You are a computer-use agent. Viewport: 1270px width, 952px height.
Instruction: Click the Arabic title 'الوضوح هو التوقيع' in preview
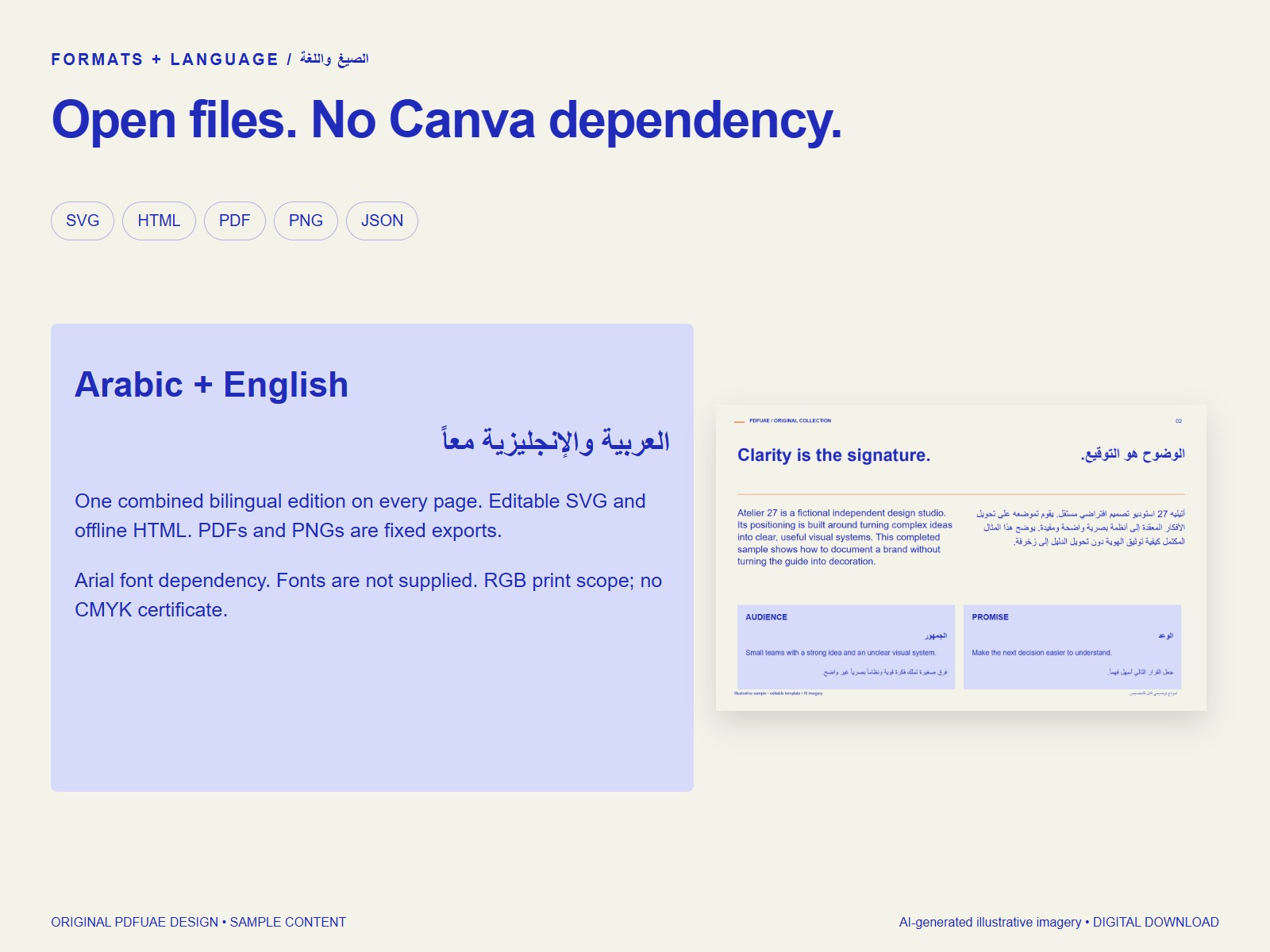pyautogui.click(x=1133, y=454)
